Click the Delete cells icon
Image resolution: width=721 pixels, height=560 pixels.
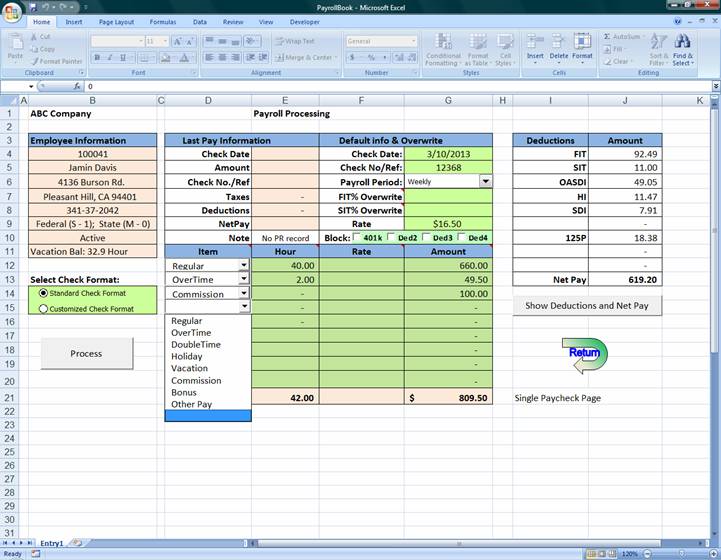tap(559, 43)
